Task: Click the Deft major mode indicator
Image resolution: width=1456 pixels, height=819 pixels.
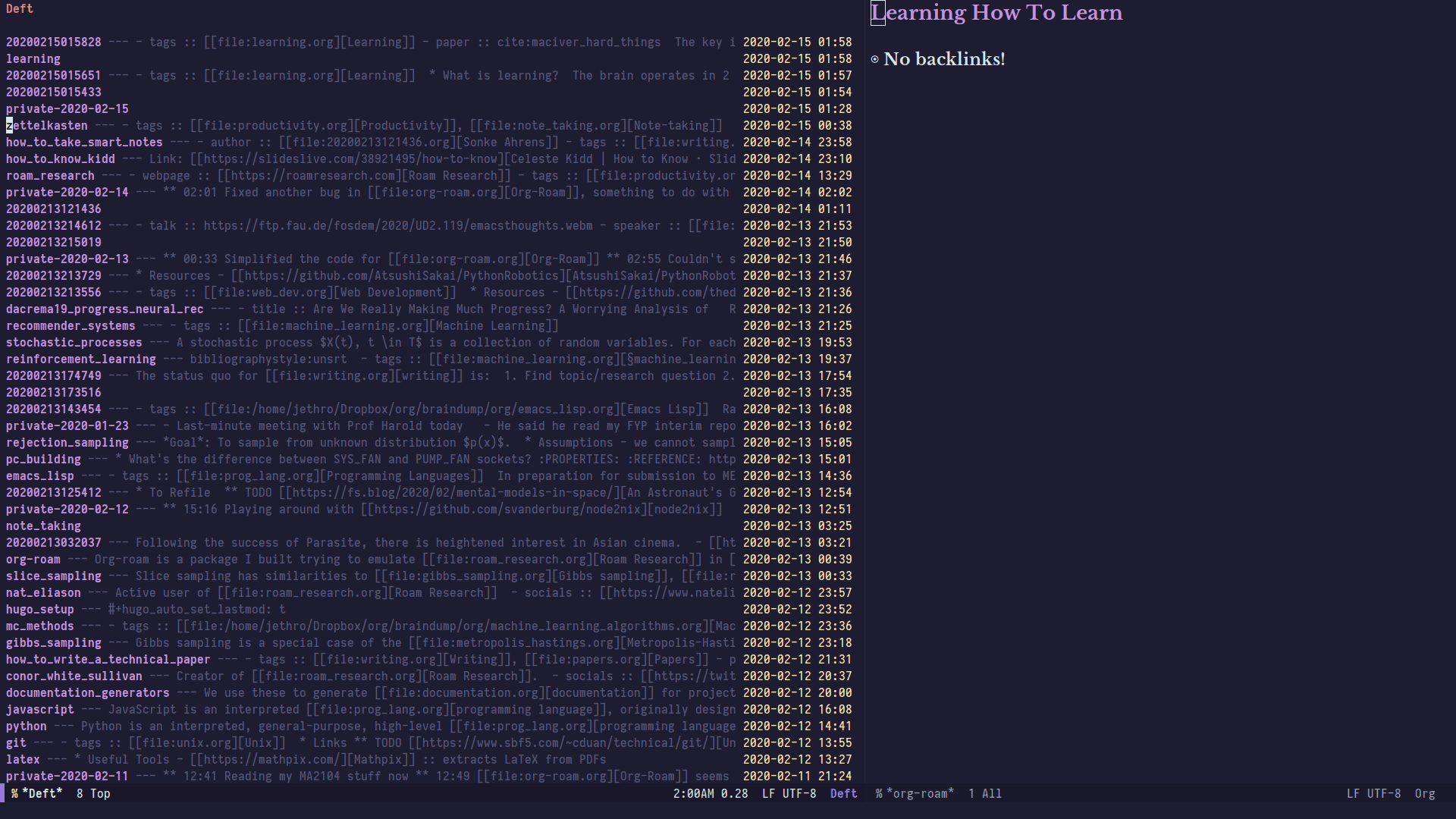Action: pos(843,793)
